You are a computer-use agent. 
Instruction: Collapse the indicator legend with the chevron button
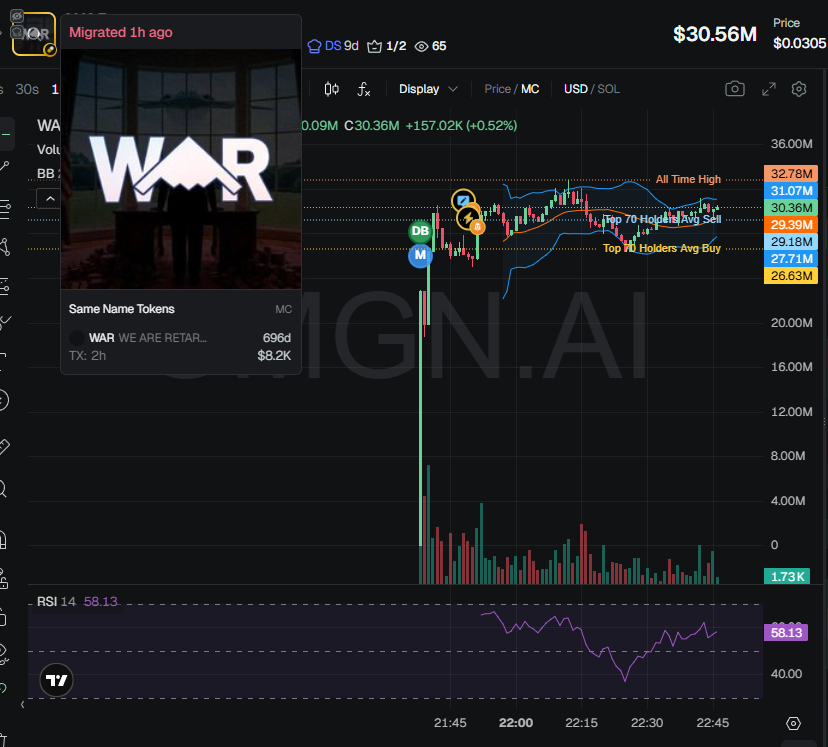point(50,199)
